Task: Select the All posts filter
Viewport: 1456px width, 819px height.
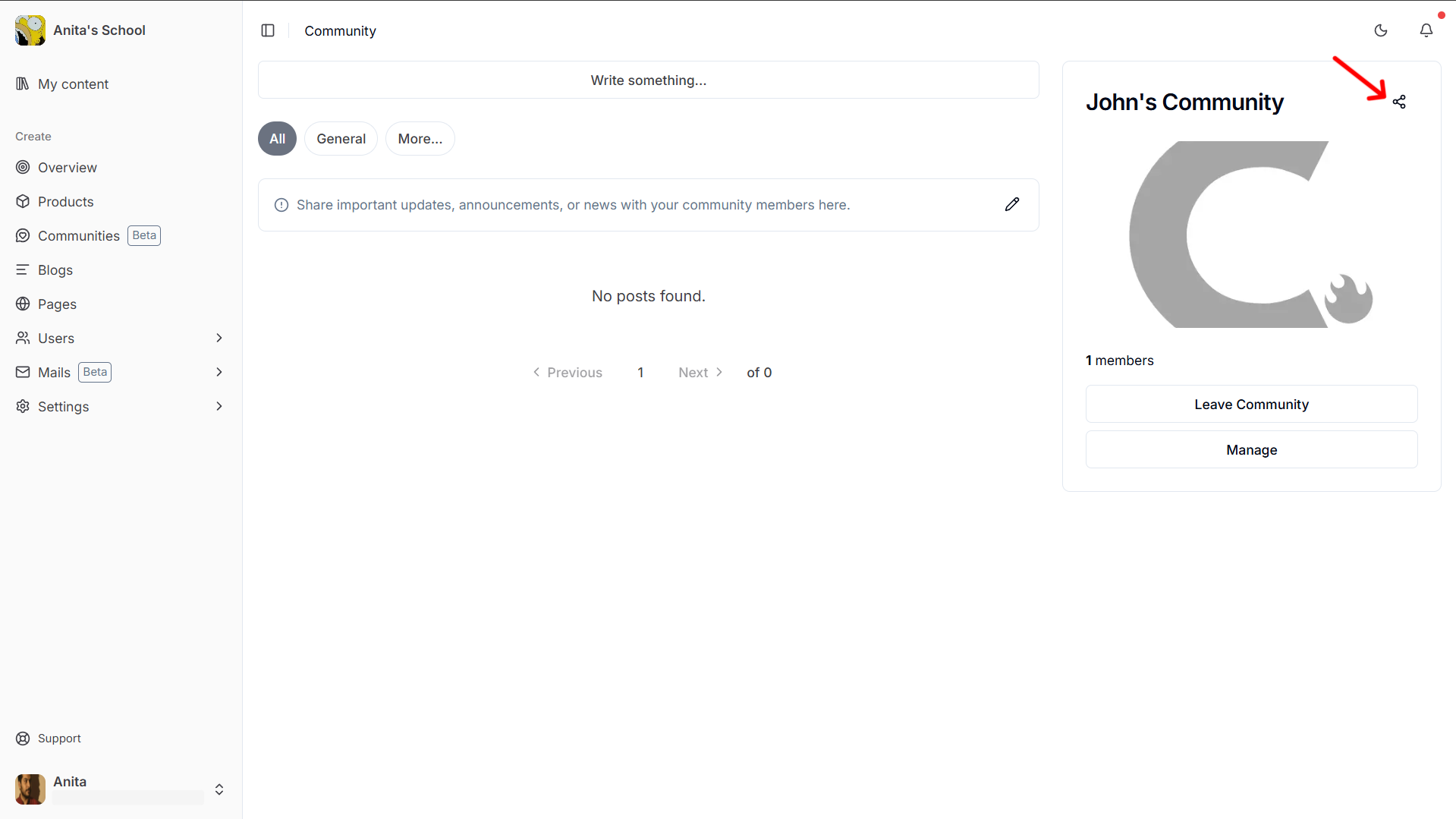Action: [x=276, y=138]
